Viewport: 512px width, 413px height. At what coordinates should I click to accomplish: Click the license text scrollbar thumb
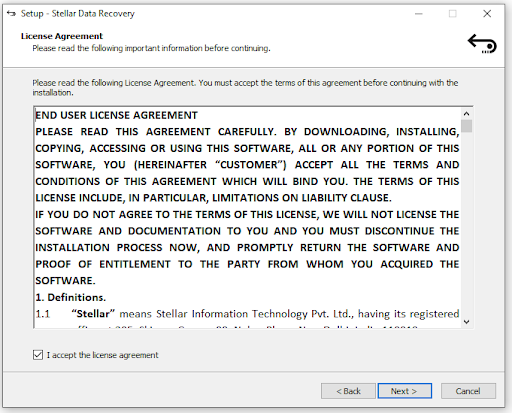click(x=467, y=126)
